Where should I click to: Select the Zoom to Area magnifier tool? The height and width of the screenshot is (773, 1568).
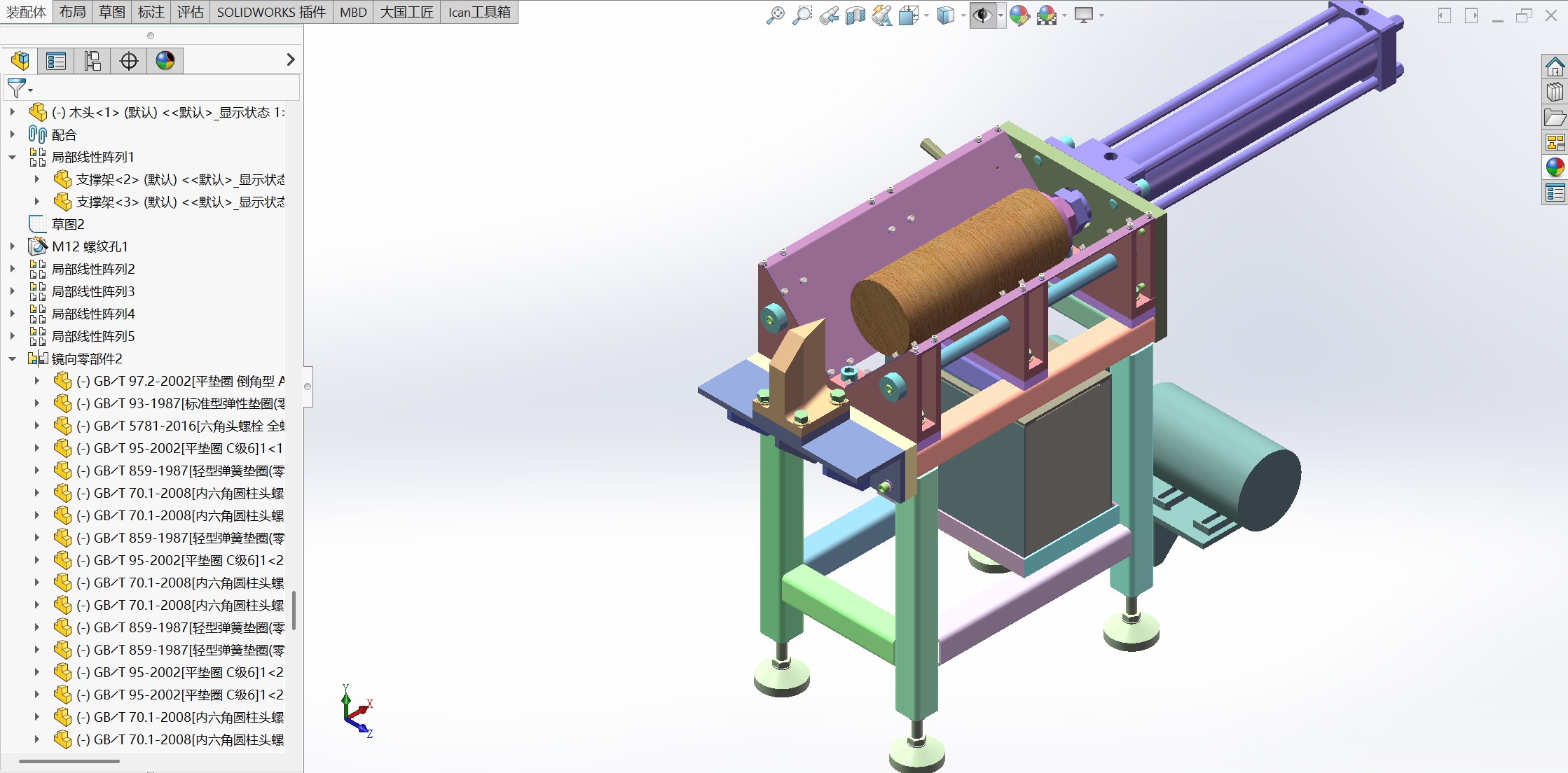coord(802,15)
